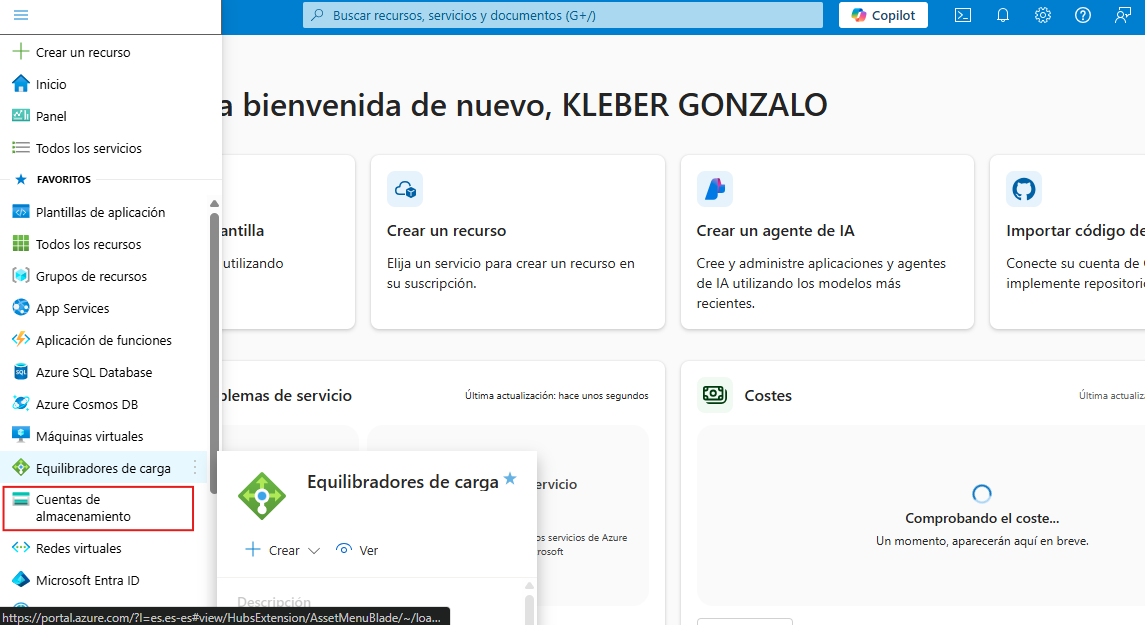Open the notifications bell

click(1003, 15)
